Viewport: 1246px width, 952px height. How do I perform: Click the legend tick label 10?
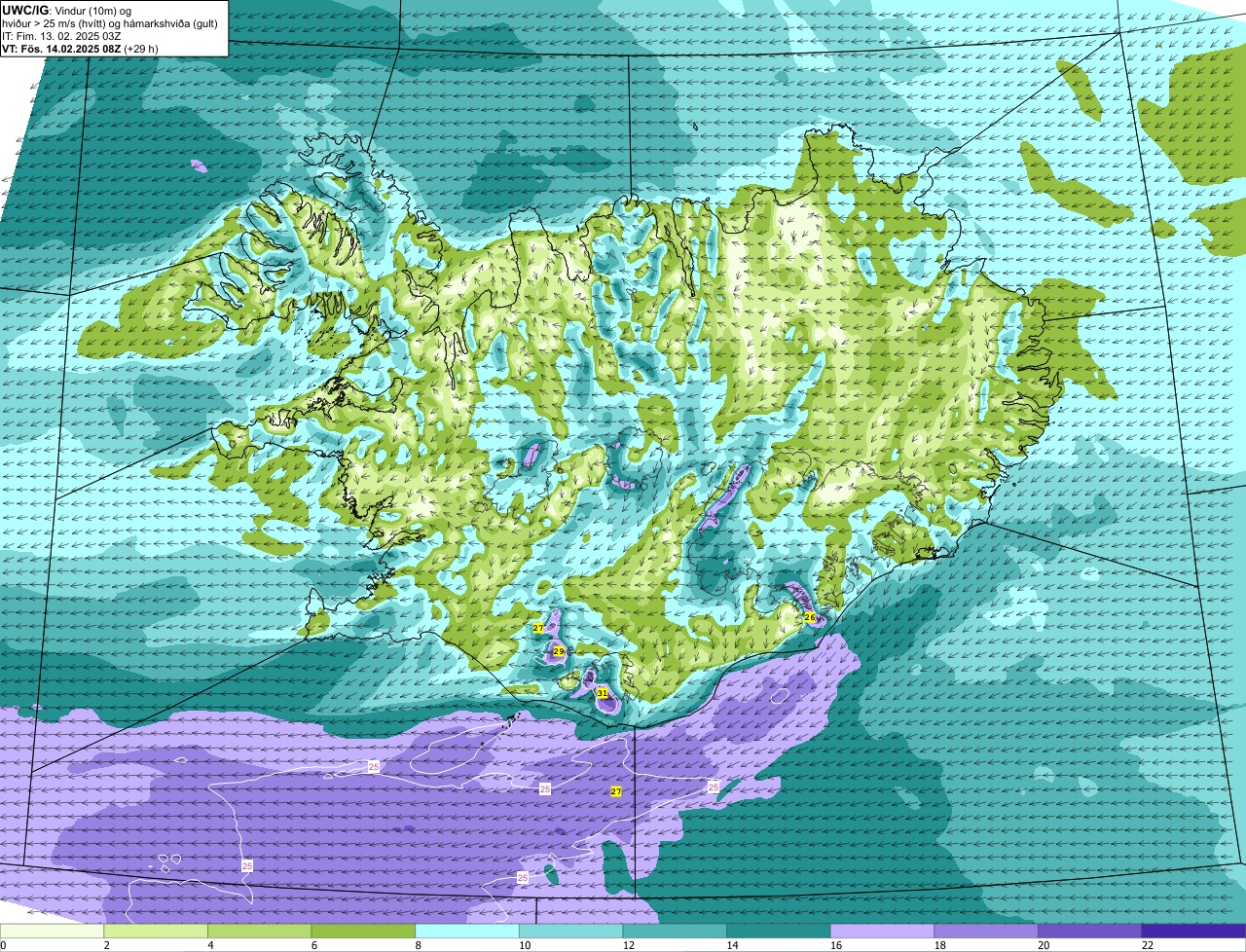(525, 945)
